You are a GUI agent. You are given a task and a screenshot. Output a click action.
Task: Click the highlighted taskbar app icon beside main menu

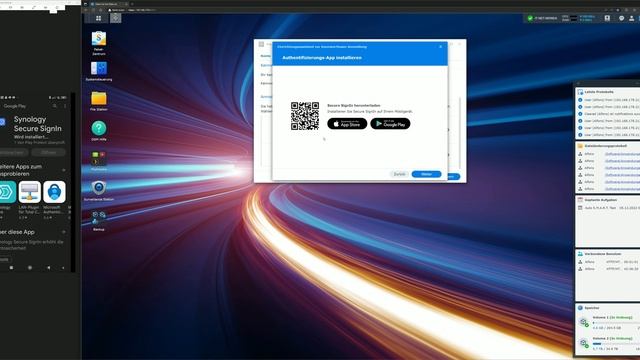[x=116, y=18]
